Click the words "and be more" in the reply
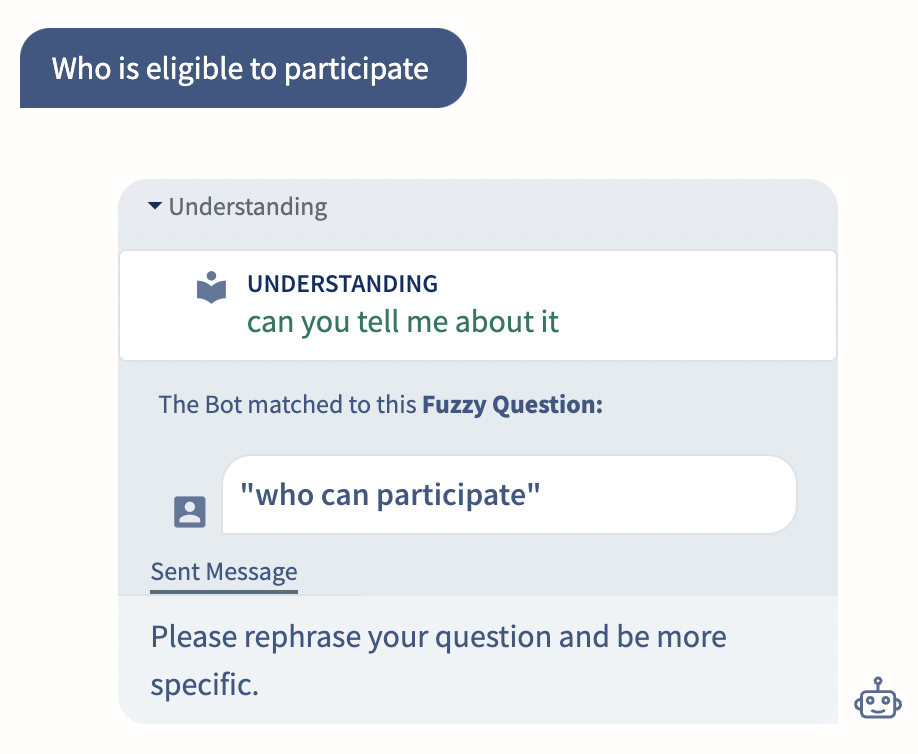Image resolution: width=918 pixels, height=754 pixels. coord(642,637)
